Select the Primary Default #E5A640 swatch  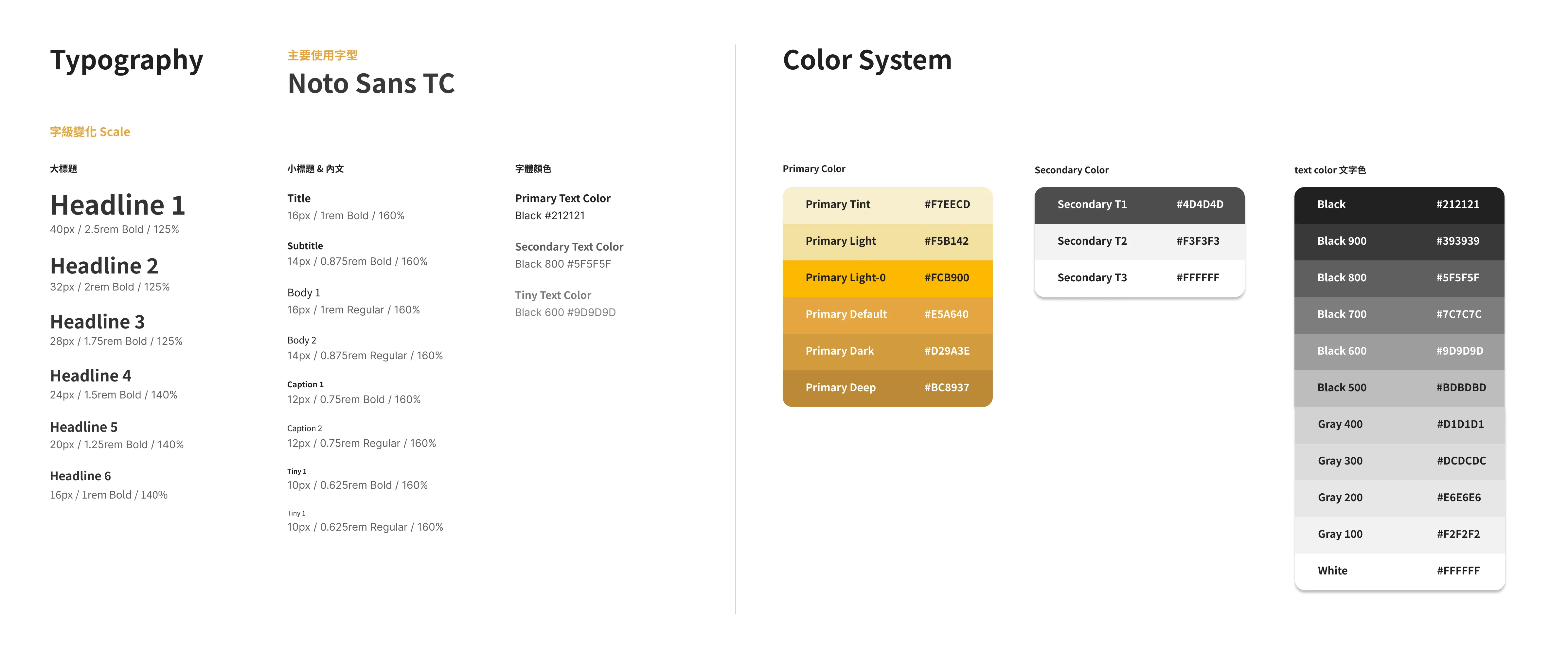click(x=887, y=315)
